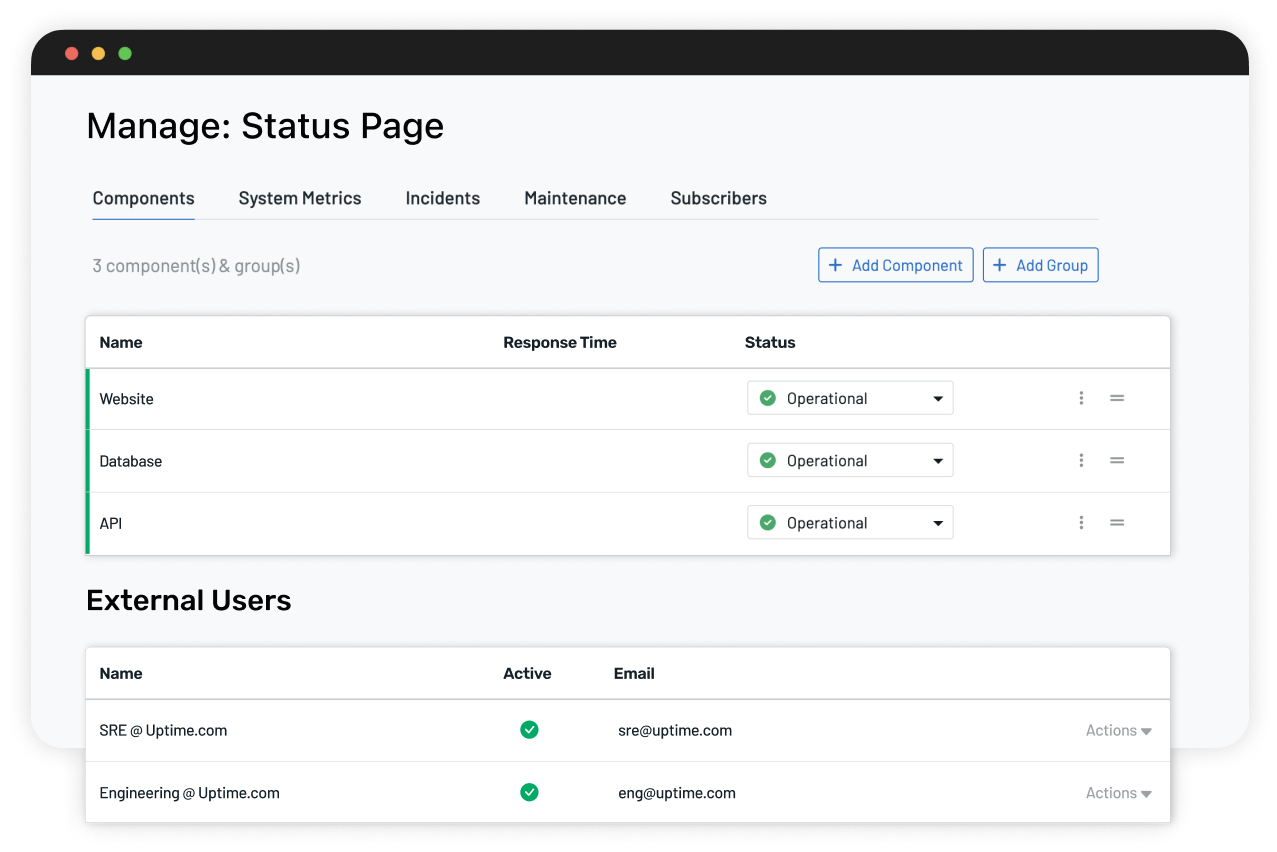The image size is (1277, 852).
Task: Click the eng@uptime.com email
Action: [677, 793]
